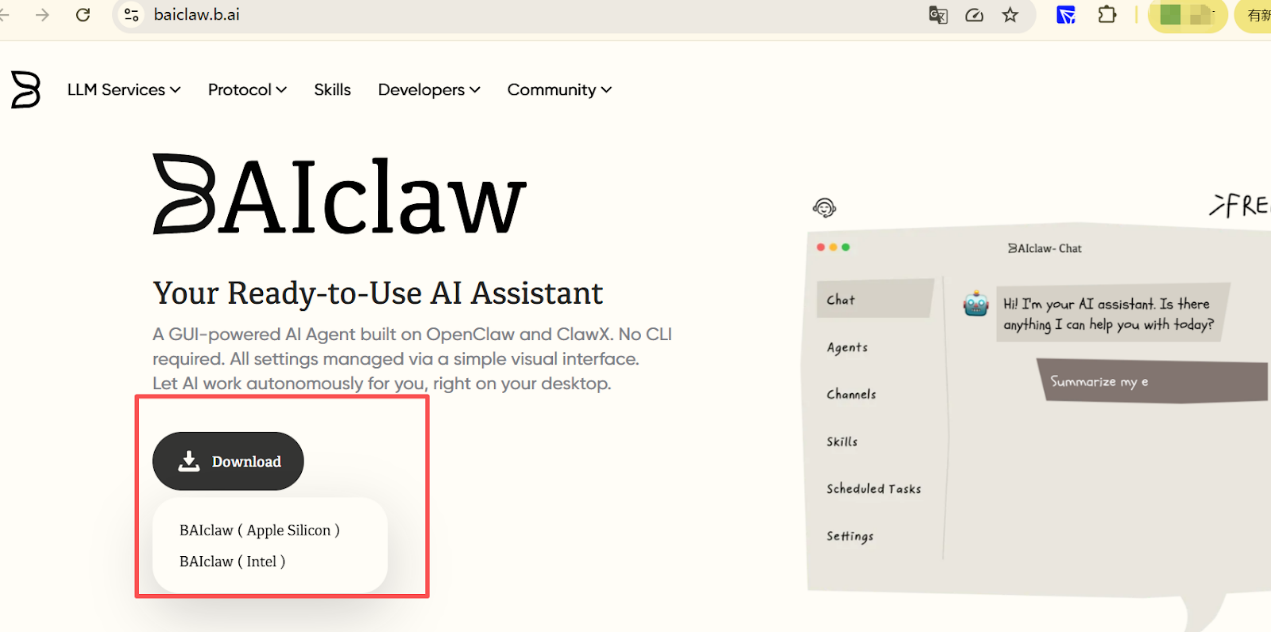Click the blue extension icon in toolbar
Screen dimensions: 1271x632
click(1066, 15)
